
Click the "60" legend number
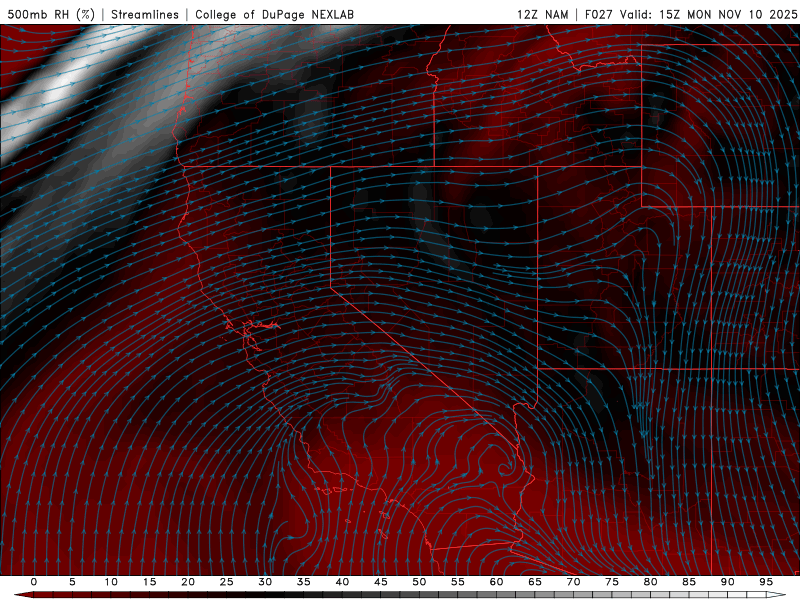tap(496, 582)
